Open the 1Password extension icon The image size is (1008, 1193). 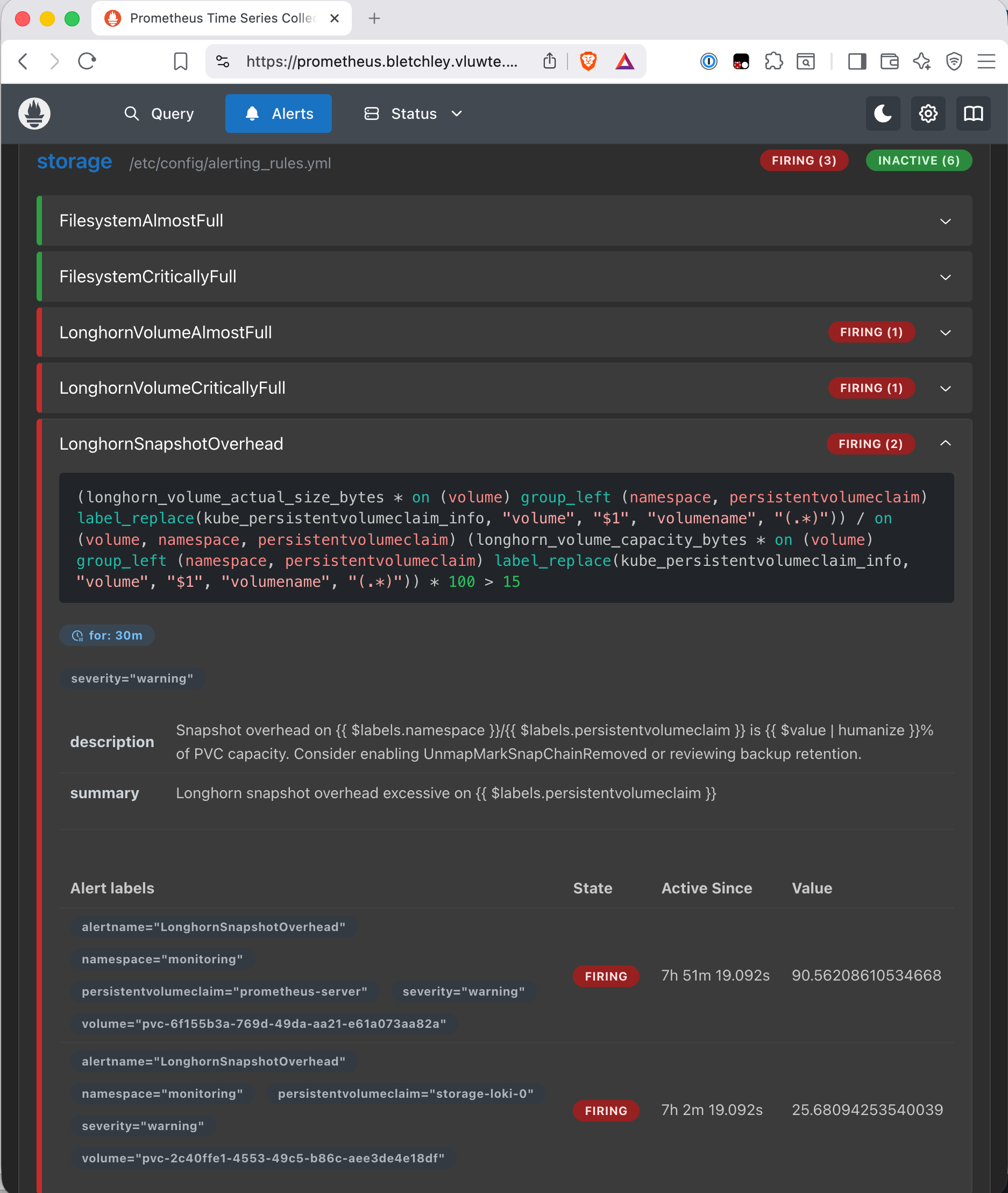(x=708, y=61)
